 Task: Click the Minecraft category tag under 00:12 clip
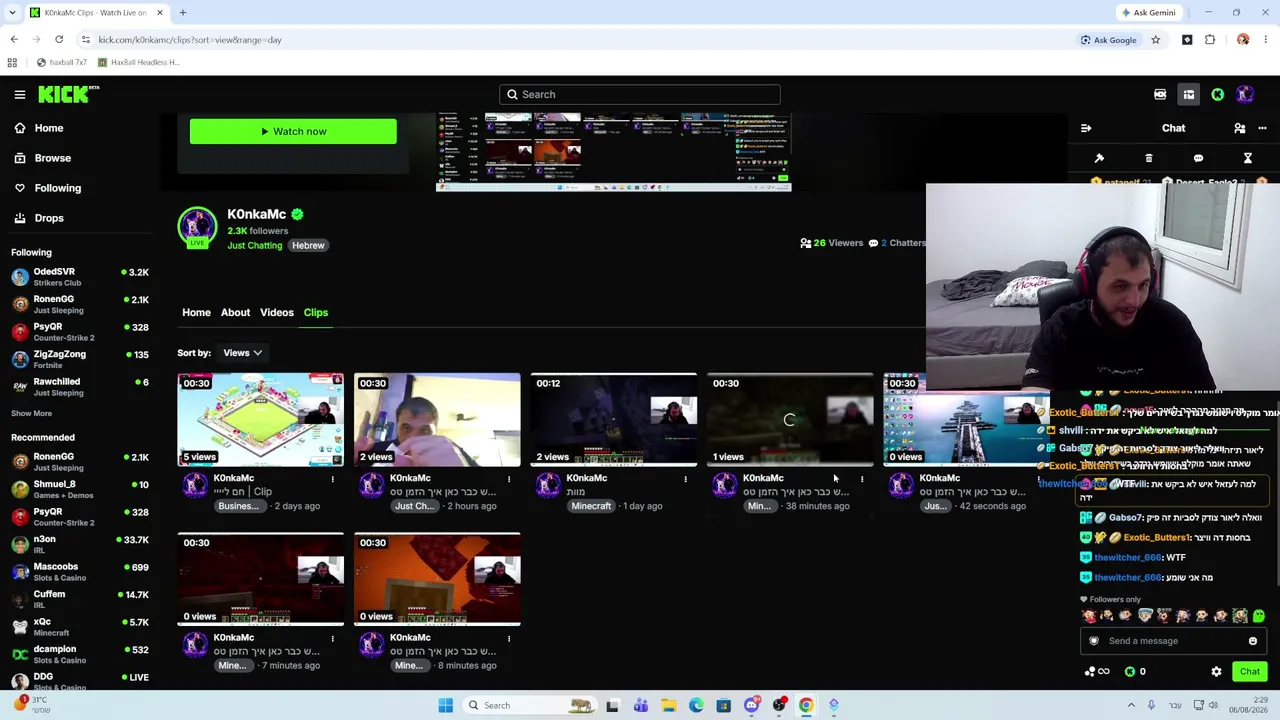[x=591, y=507]
